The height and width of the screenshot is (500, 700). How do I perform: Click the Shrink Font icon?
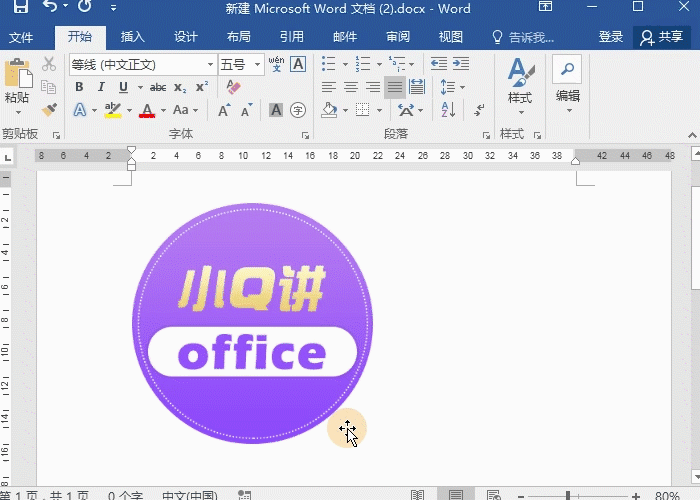click(246, 110)
